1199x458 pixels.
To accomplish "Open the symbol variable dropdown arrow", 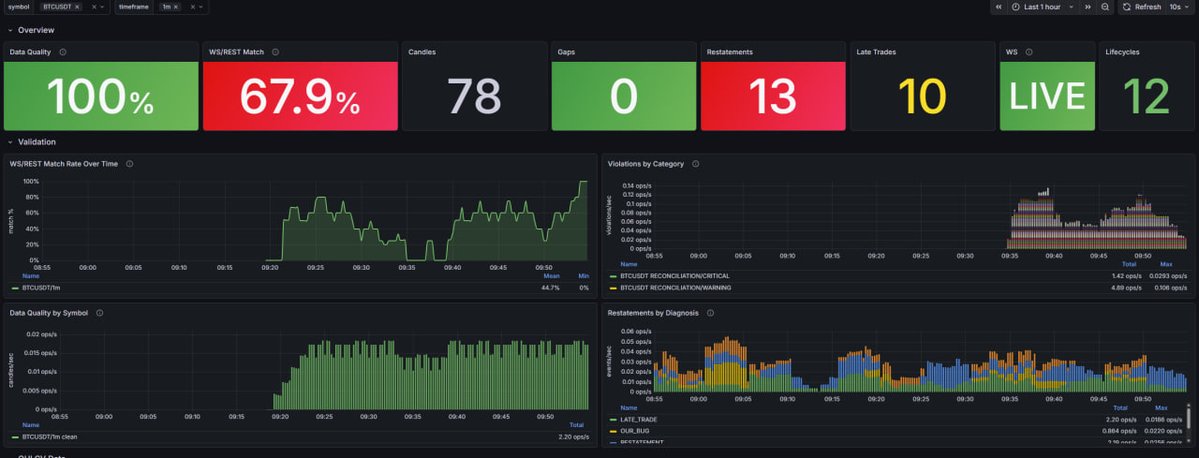I will pos(103,7).
